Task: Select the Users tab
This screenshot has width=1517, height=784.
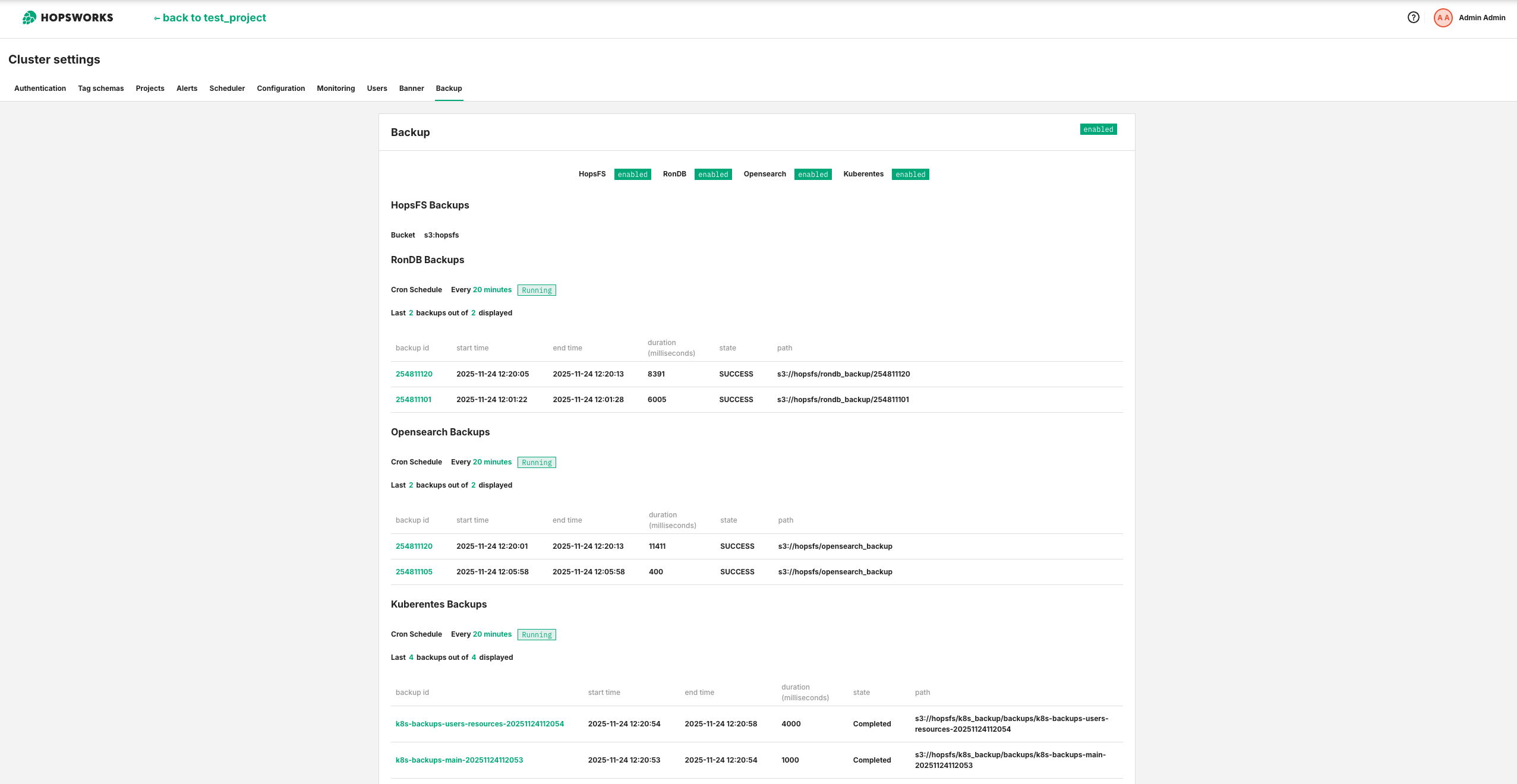Action: [377, 88]
